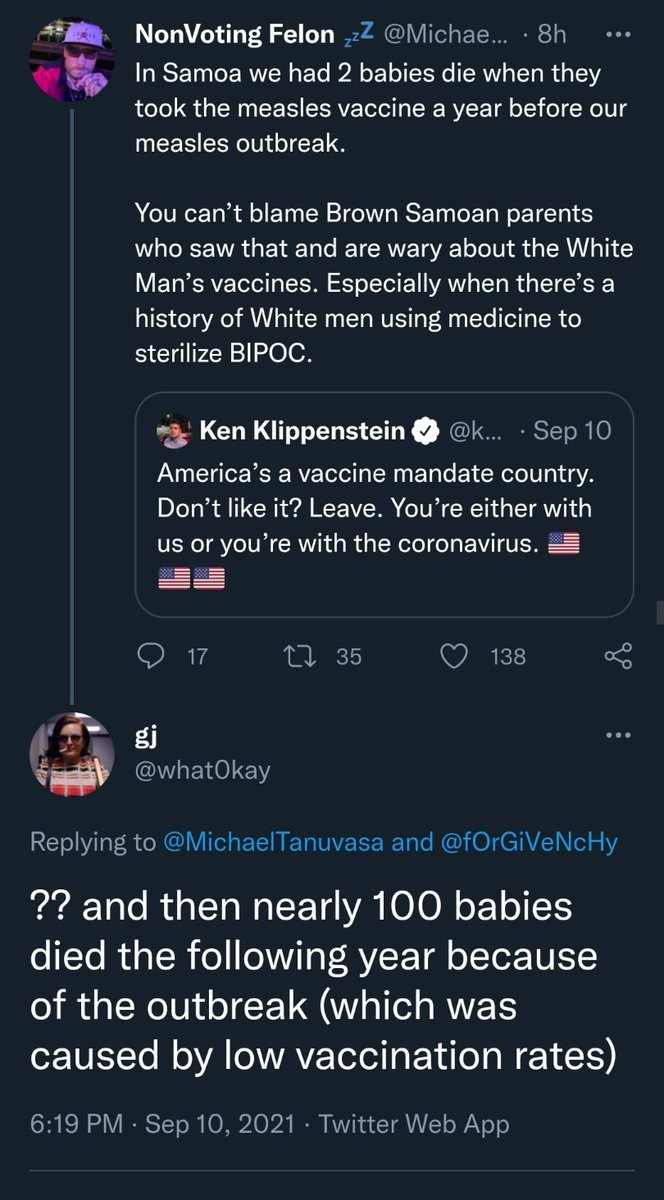Click the 8h timestamp
The image size is (664, 1200).
point(552,34)
